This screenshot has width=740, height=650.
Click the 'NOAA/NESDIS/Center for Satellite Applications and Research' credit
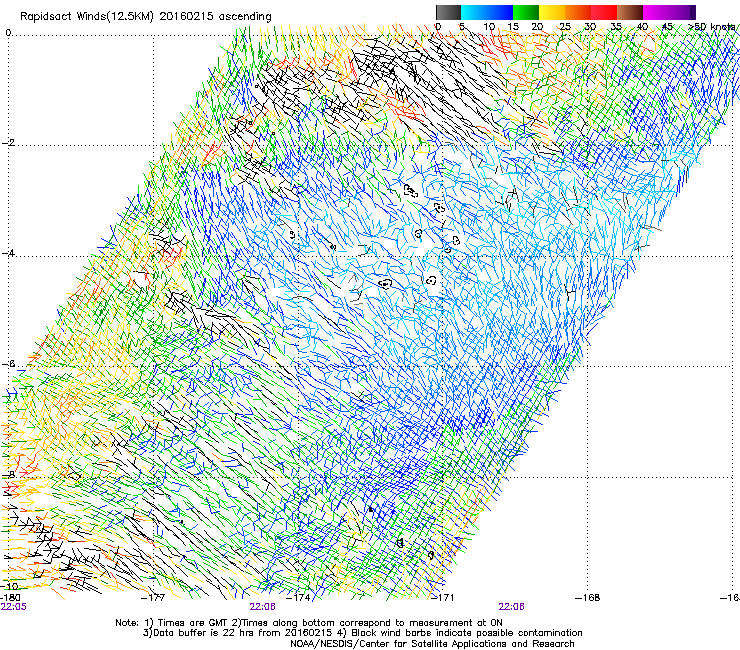(432, 644)
